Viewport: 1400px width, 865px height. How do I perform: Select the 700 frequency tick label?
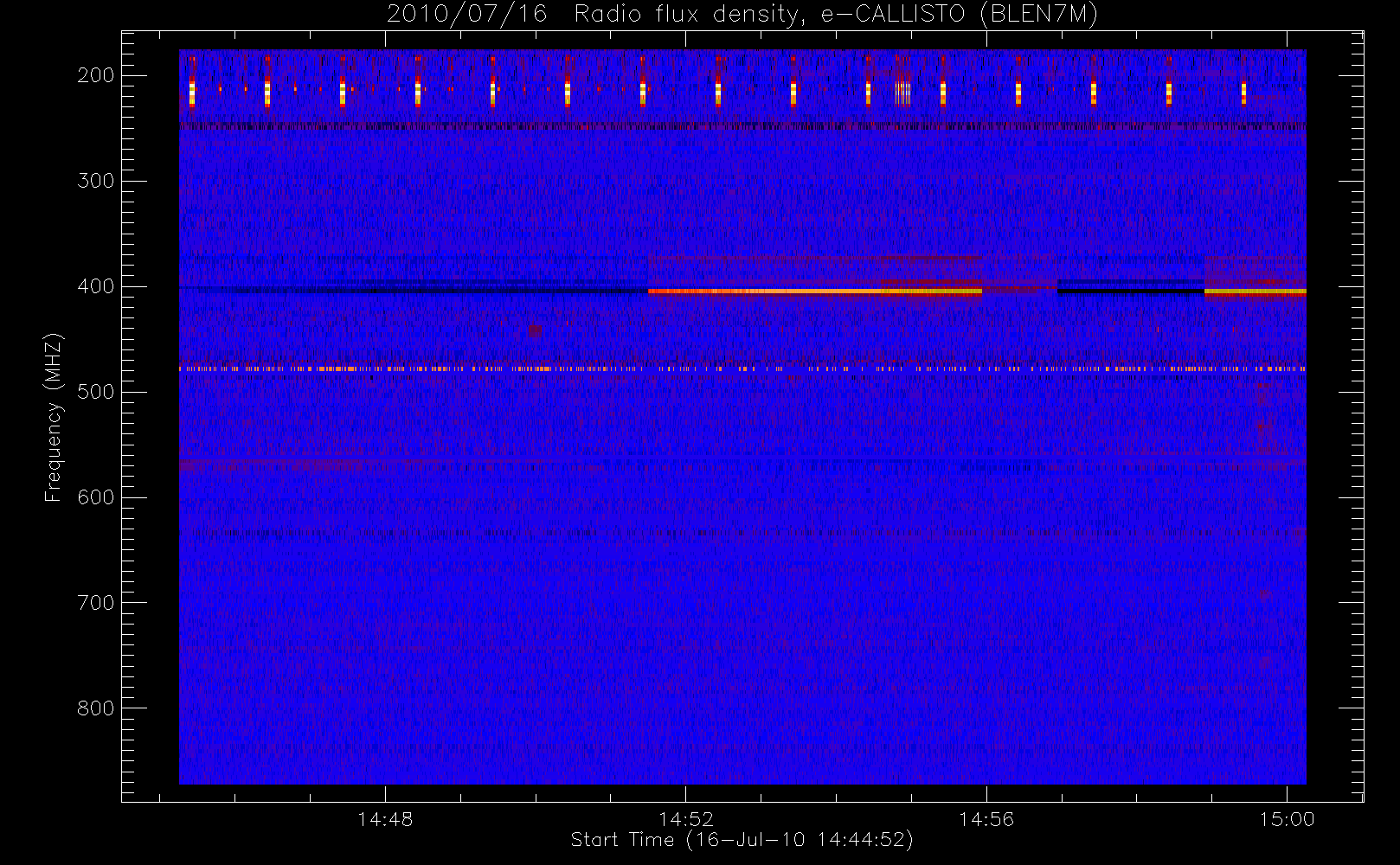96,603
